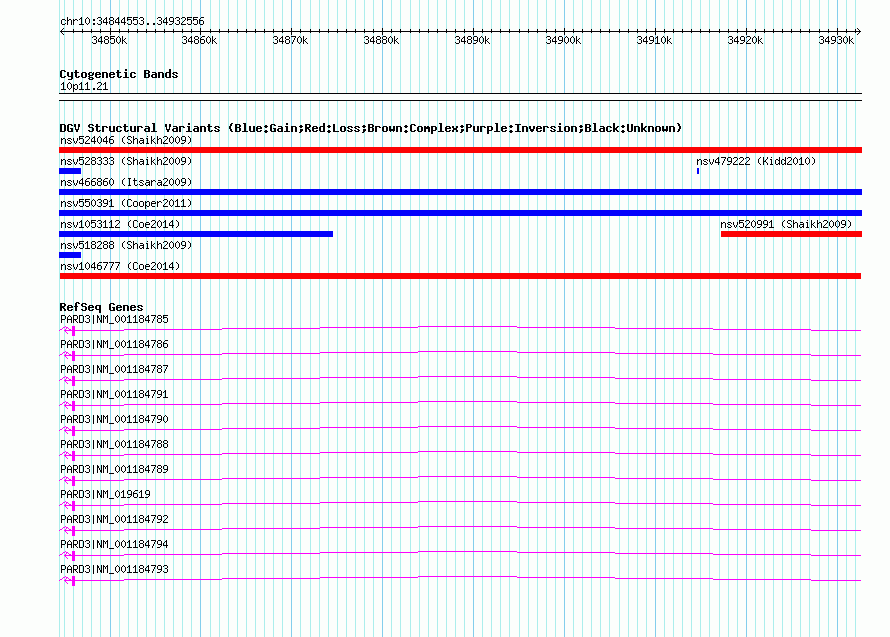Click the exon arrow glyph of NM_001184792
The width and height of the screenshot is (890, 637).
68,530
